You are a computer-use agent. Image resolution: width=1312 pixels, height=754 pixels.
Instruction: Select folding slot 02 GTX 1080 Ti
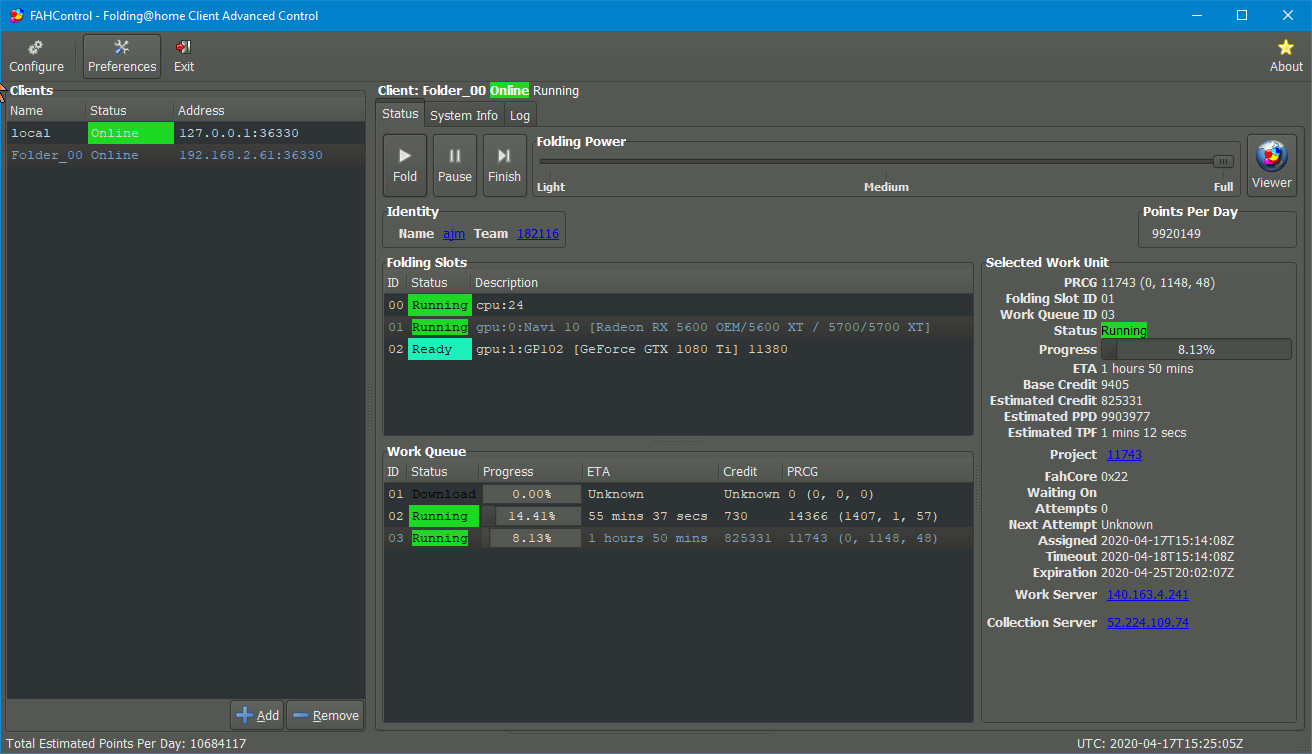click(678, 349)
